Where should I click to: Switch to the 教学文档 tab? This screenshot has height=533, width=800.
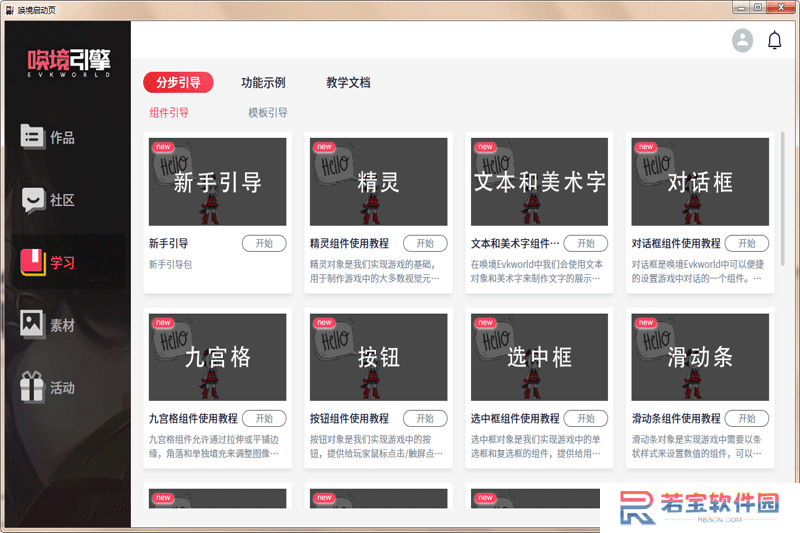click(348, 83)
